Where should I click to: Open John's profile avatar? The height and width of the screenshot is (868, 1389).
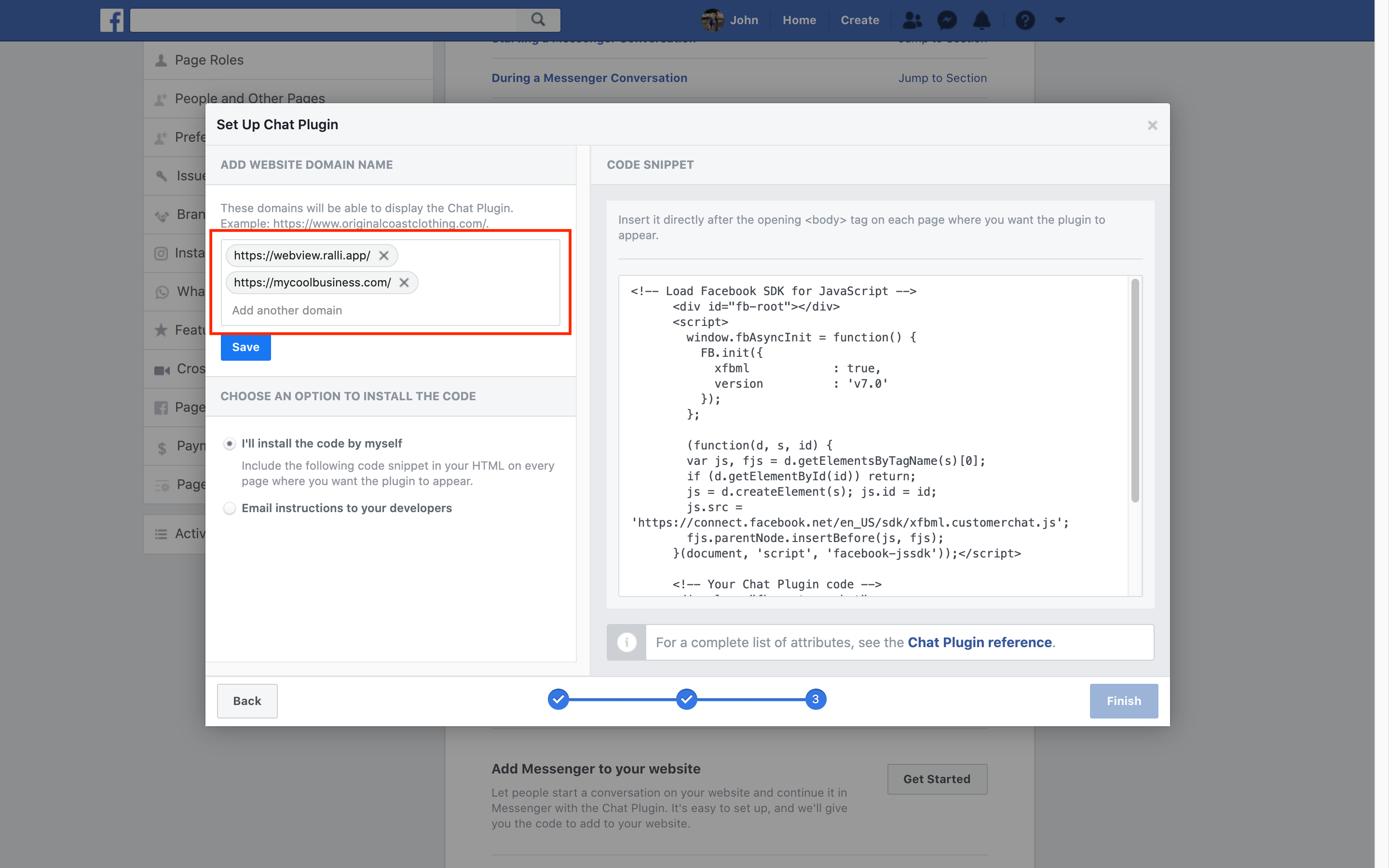click(x=712, y=20)
